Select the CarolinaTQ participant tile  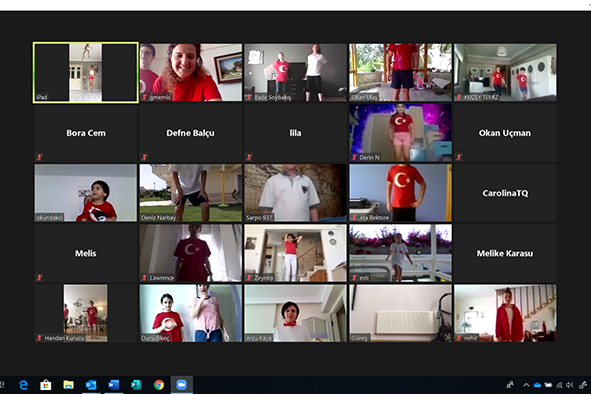[x=505, y=193]
